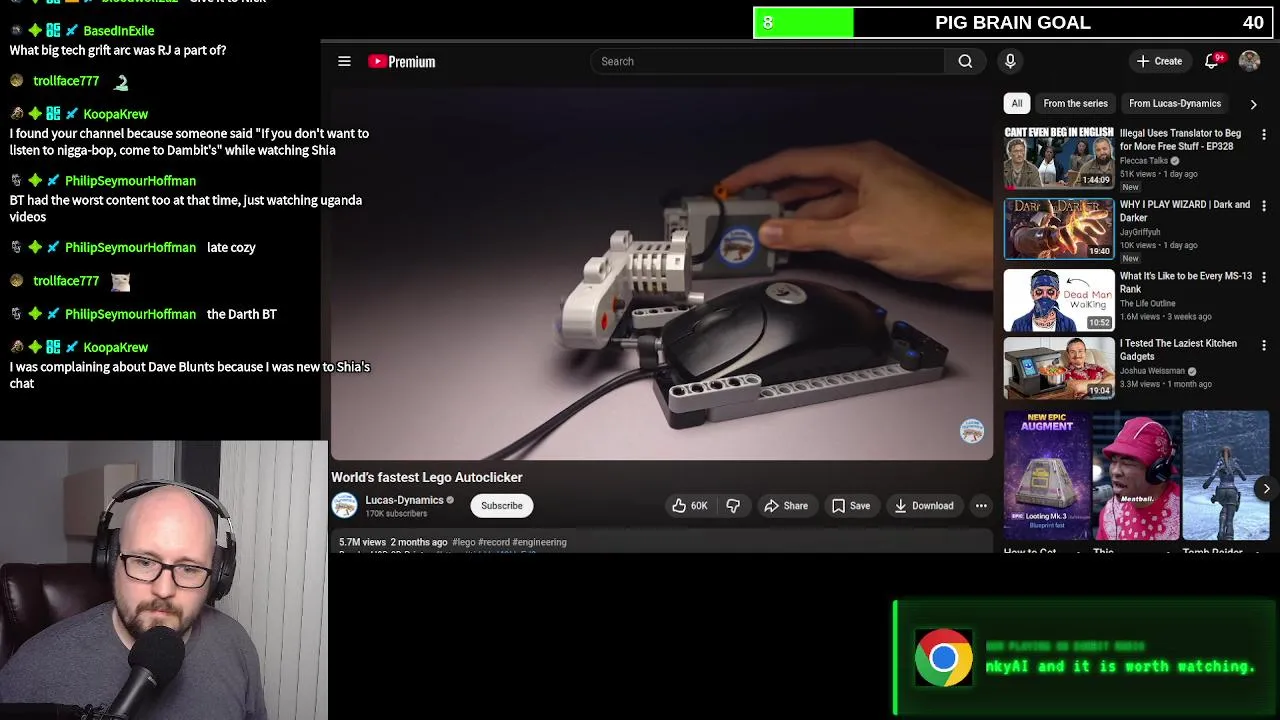Click first KoopaKrew username in chat
The height and width of the screenshot is (720, 1280).
(x=115, y=114)
